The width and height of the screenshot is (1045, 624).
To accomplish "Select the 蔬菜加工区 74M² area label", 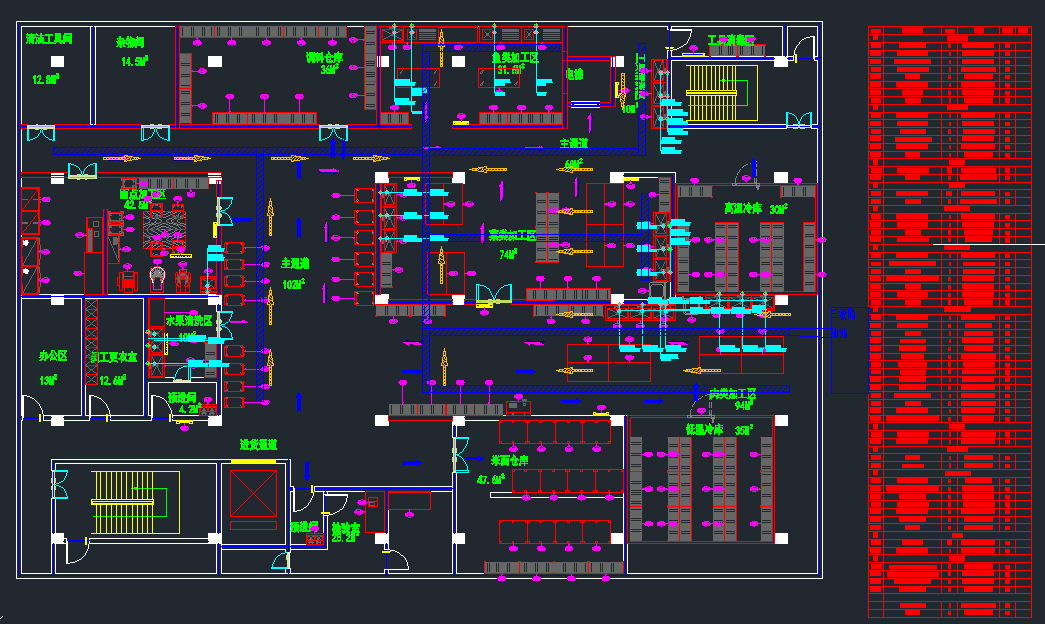I will click(510, 244).
